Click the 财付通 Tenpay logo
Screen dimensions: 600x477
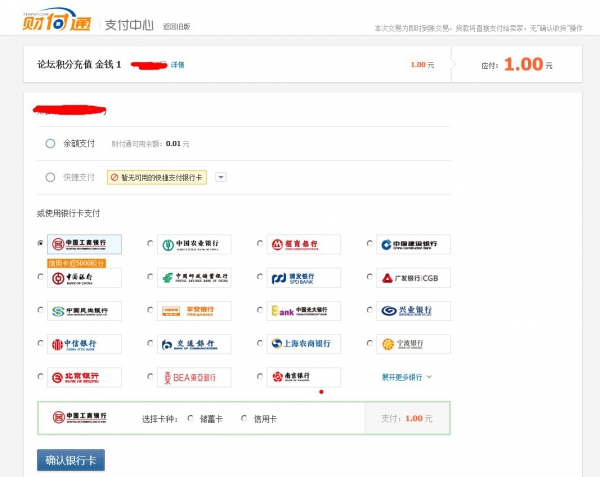[x=57, y=20]
